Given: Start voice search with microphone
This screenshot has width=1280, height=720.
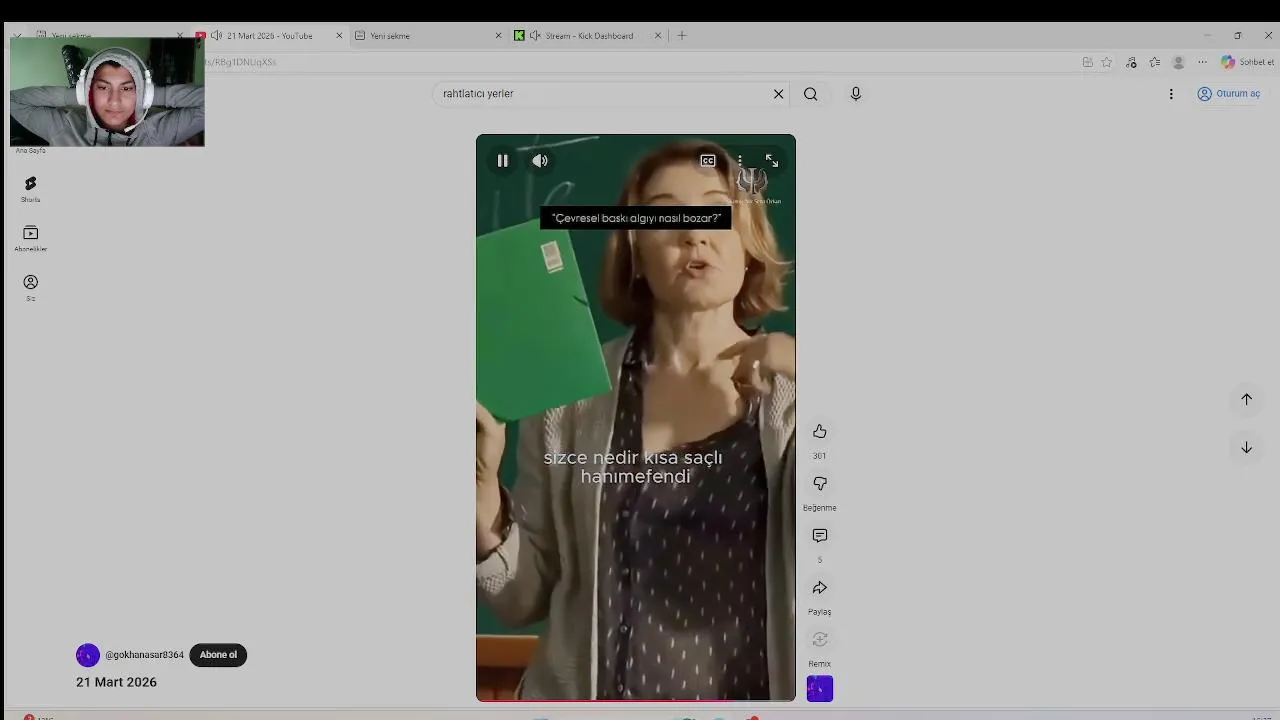Looking at the screenshot, I should (856, 94).
